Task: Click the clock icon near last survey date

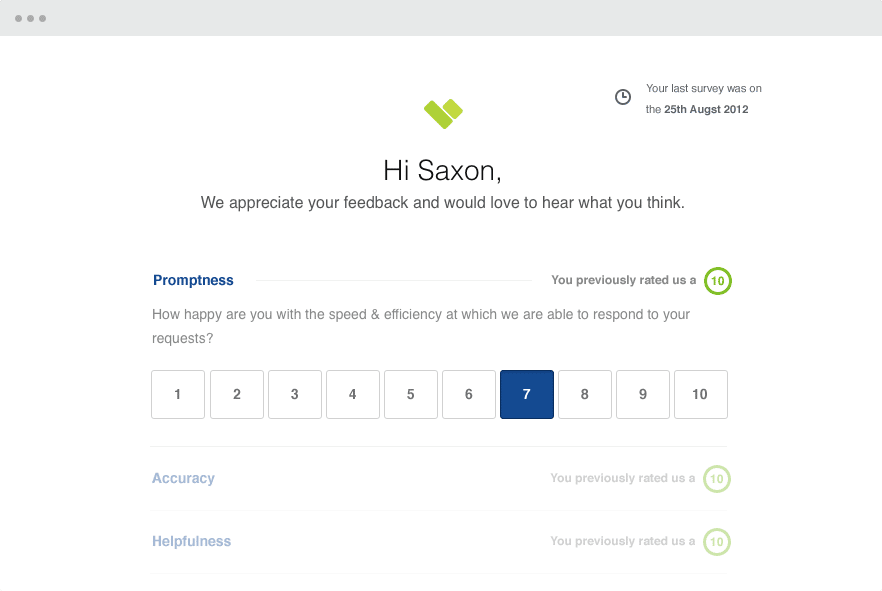Action: (623, 97)
